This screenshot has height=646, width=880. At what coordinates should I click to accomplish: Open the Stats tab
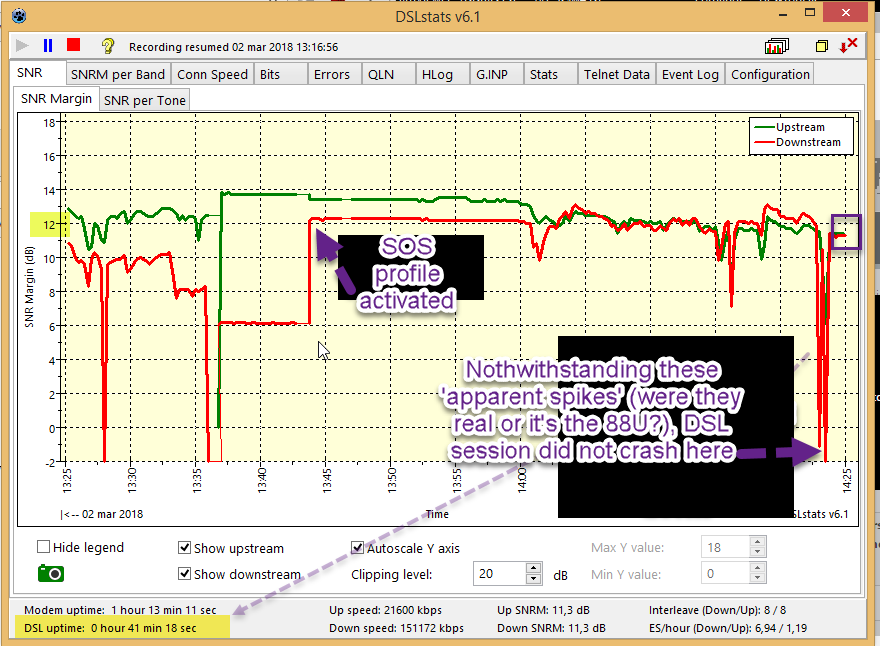550,75
